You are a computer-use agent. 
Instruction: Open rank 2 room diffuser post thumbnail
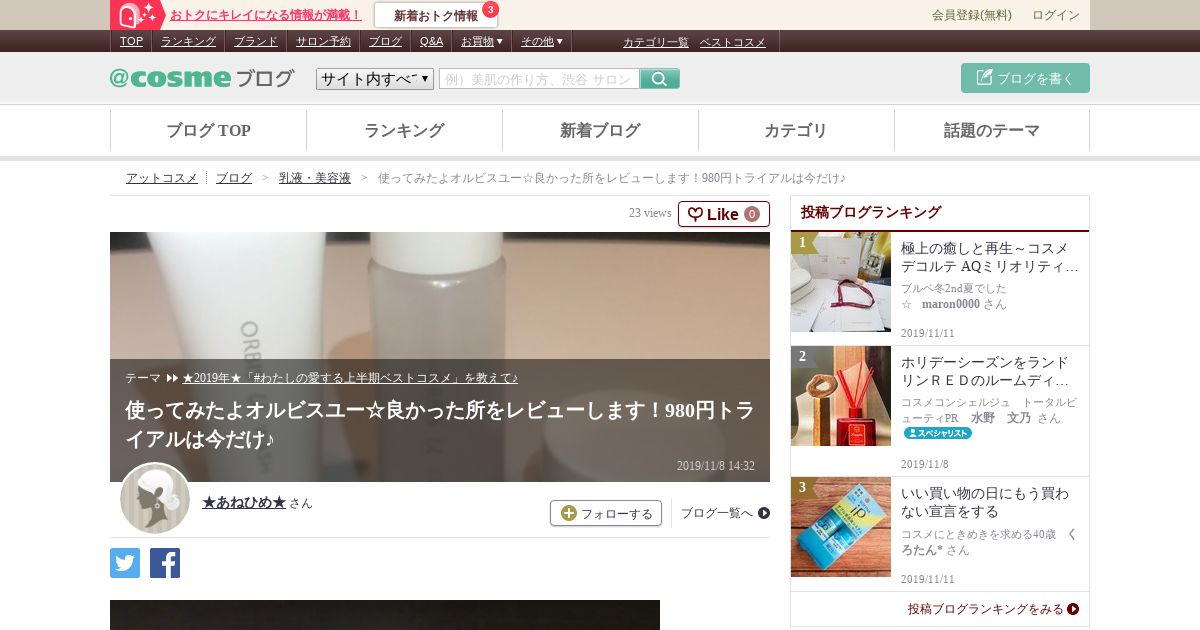click(841, 396)
